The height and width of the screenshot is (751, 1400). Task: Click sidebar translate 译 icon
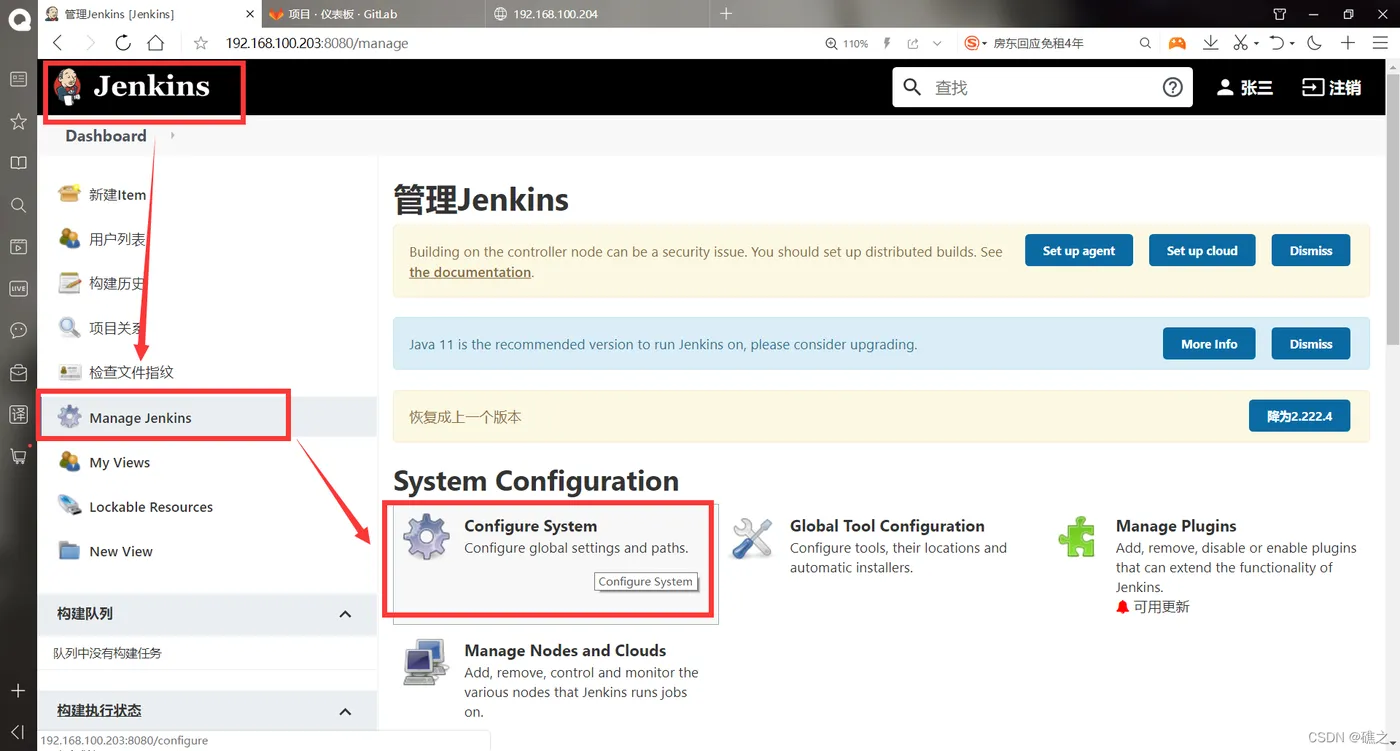click(18, 414)
